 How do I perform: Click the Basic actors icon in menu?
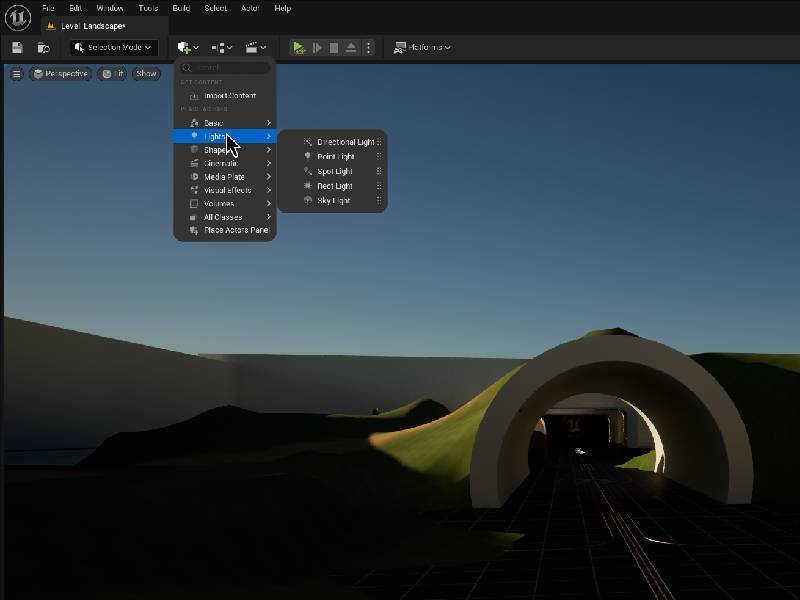194,123
